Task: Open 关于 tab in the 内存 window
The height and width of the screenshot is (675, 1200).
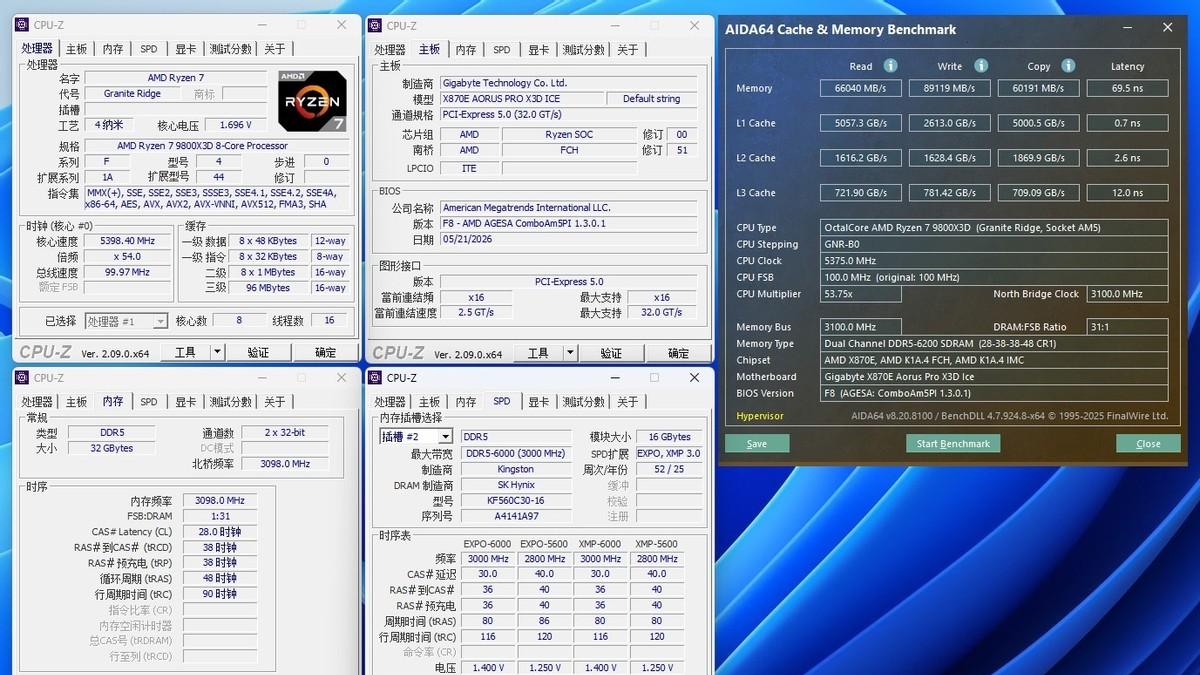Action: 275,401
